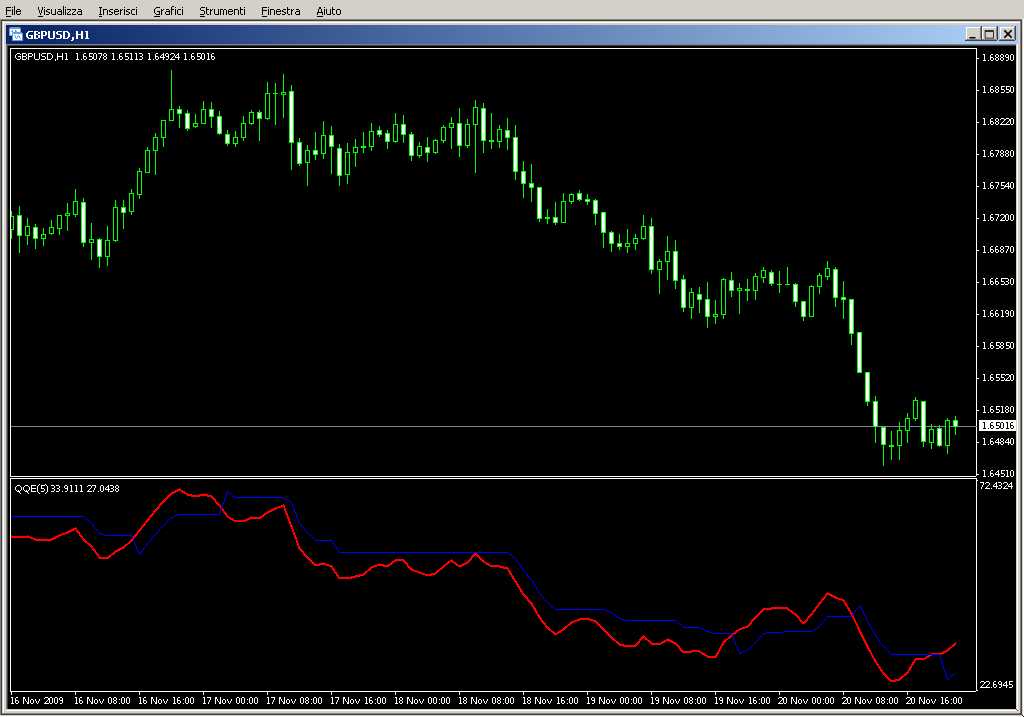The image size is (1024, 717).
Task: Open the Visualizza menu
Action: tap(60, 11)
